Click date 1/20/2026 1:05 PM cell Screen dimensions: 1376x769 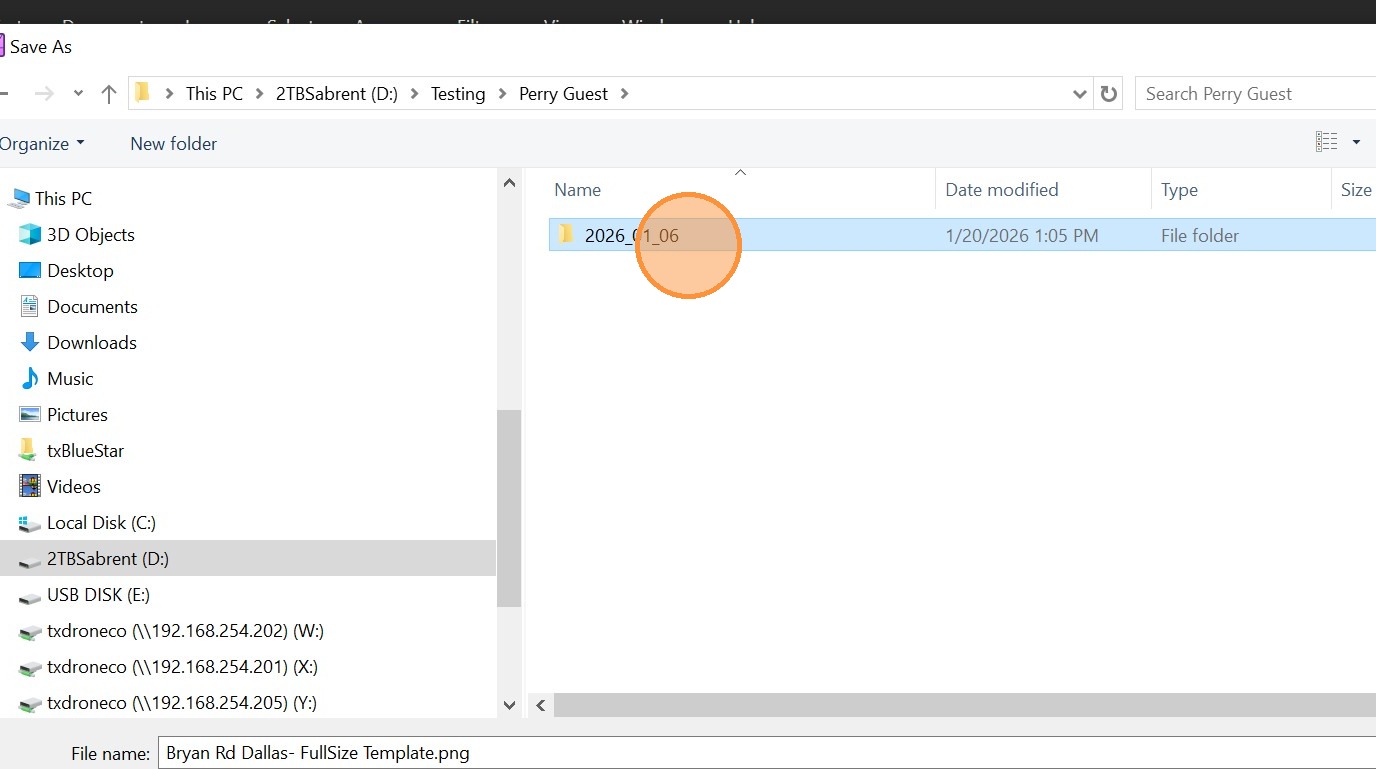coord(1021,236)
